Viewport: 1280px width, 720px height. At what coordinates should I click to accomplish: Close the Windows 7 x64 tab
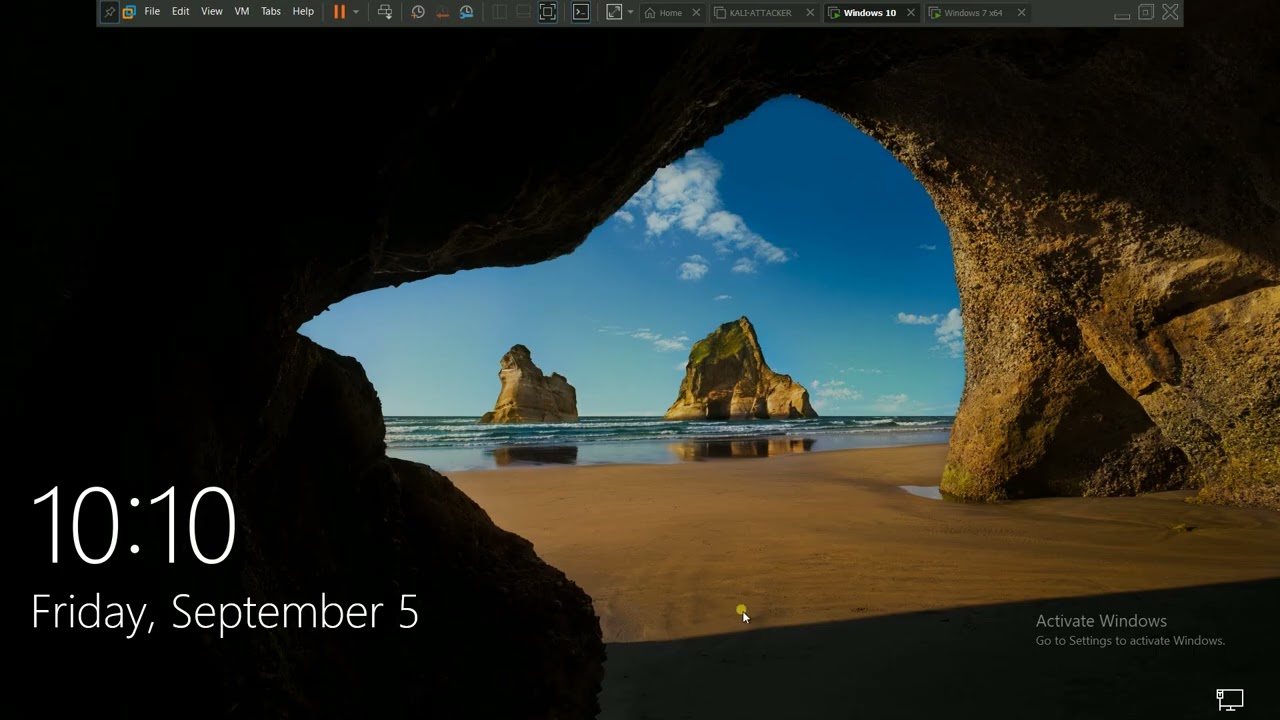pyautogui.click(x=1021, y=13)
